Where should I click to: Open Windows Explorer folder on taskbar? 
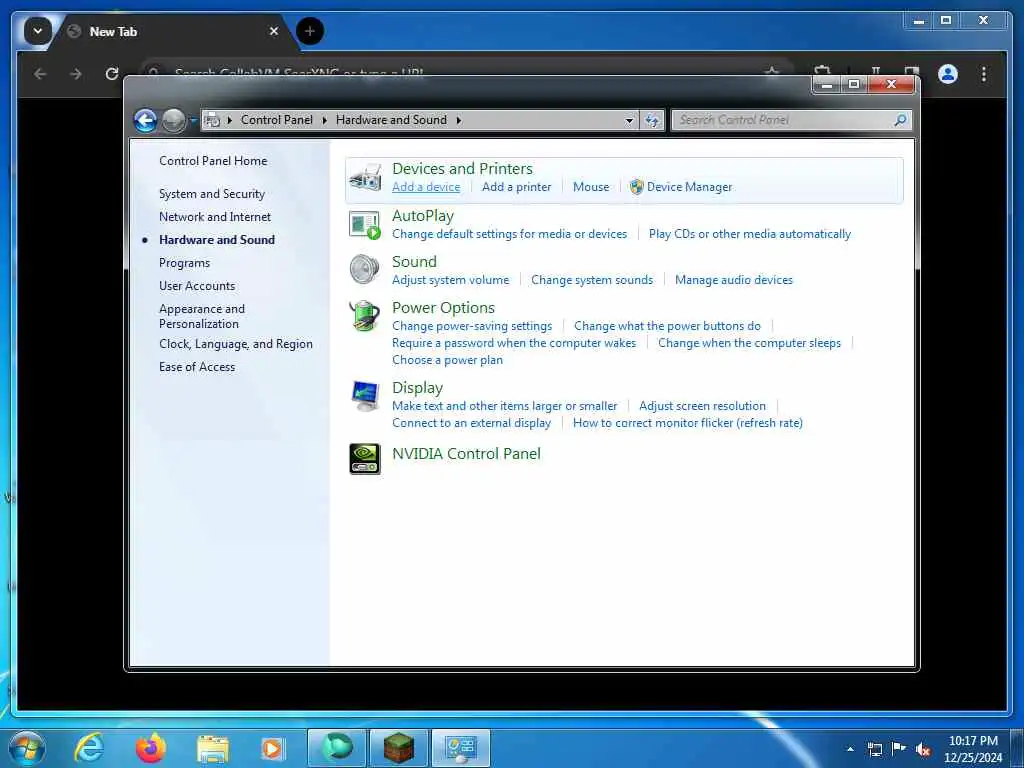pos(213,749)
